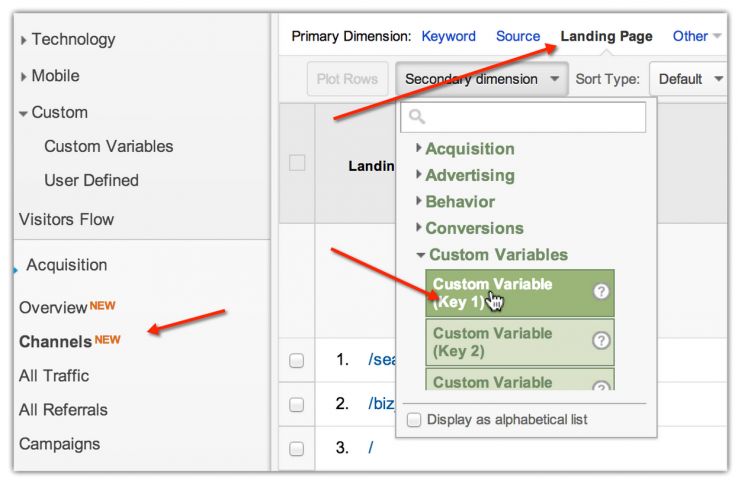
Task: Check the row 1 checkbox
Action: click(296, 361)
